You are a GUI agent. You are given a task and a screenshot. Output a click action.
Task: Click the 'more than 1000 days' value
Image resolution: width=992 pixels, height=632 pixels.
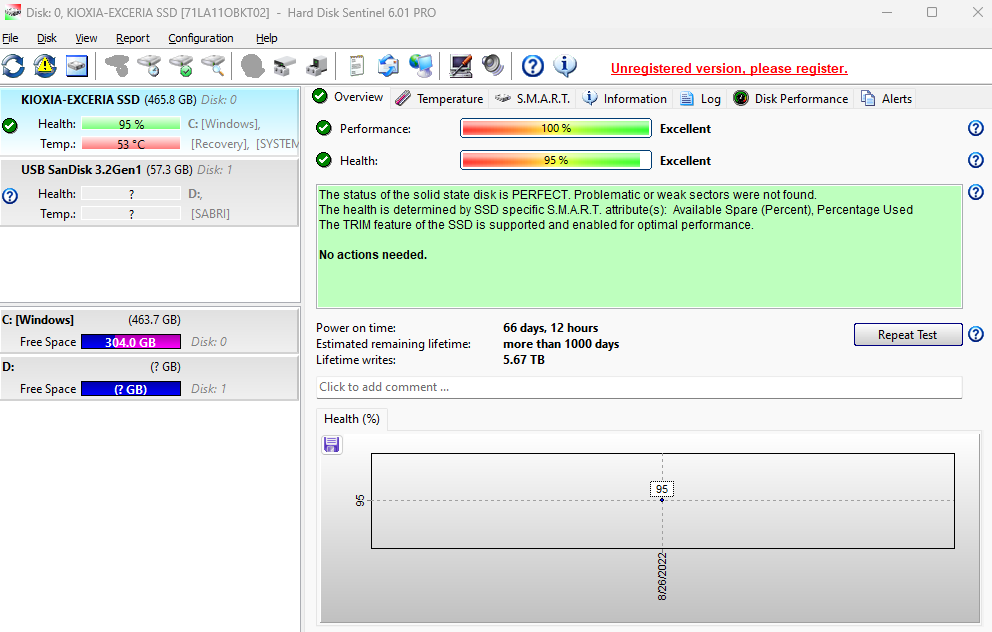click(561, 344)
